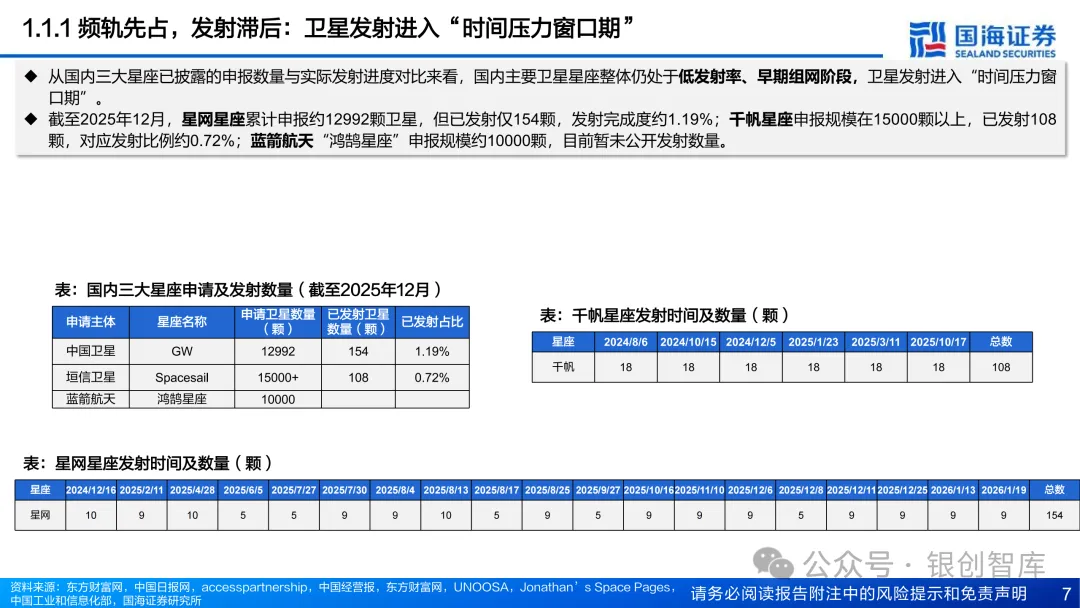Click the 2024/10/15 header in 千帆 table
The height and width of the screenshot is (608, 1080).
click(688, 342)
